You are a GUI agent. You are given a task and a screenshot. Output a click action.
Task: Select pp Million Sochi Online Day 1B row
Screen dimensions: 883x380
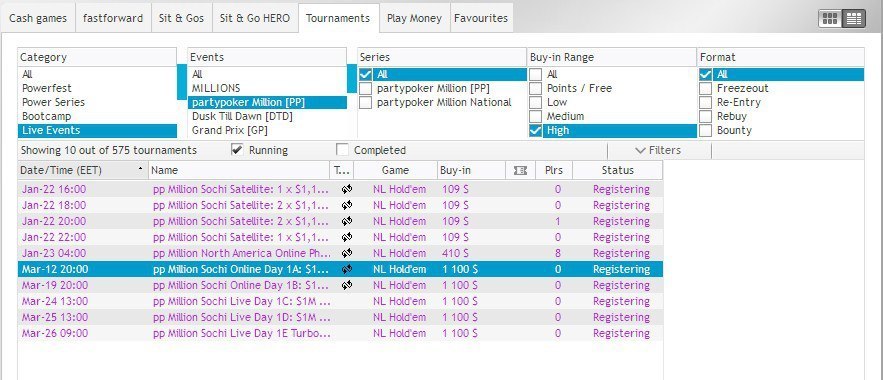coord(340,285)
